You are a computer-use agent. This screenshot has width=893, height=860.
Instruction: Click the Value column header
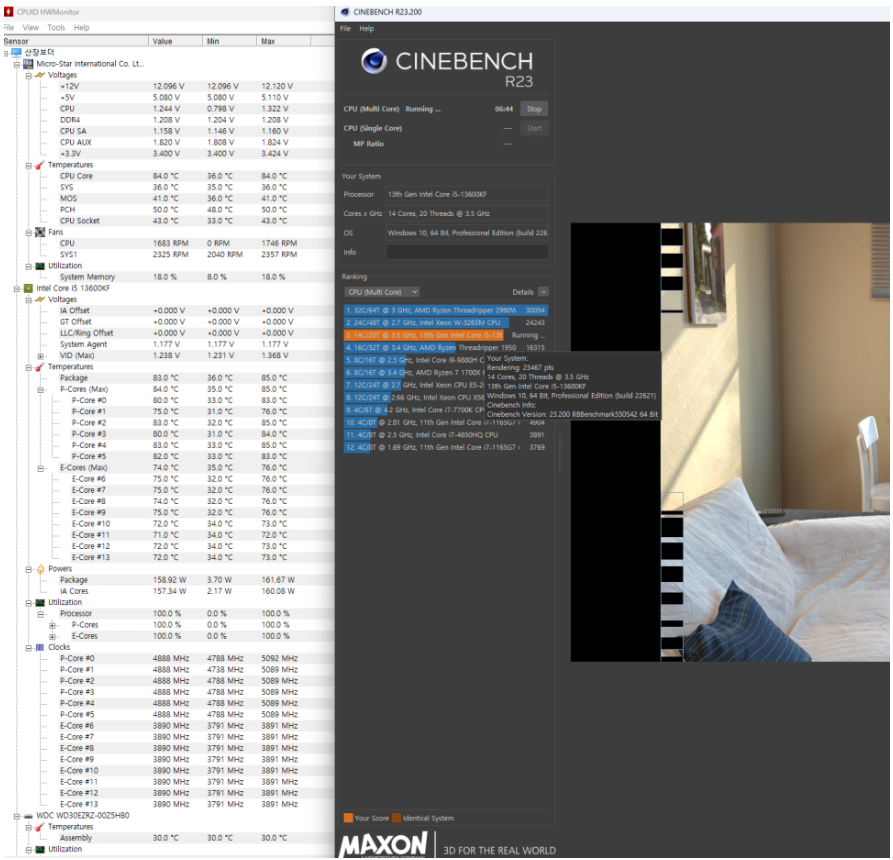point(175,41)
